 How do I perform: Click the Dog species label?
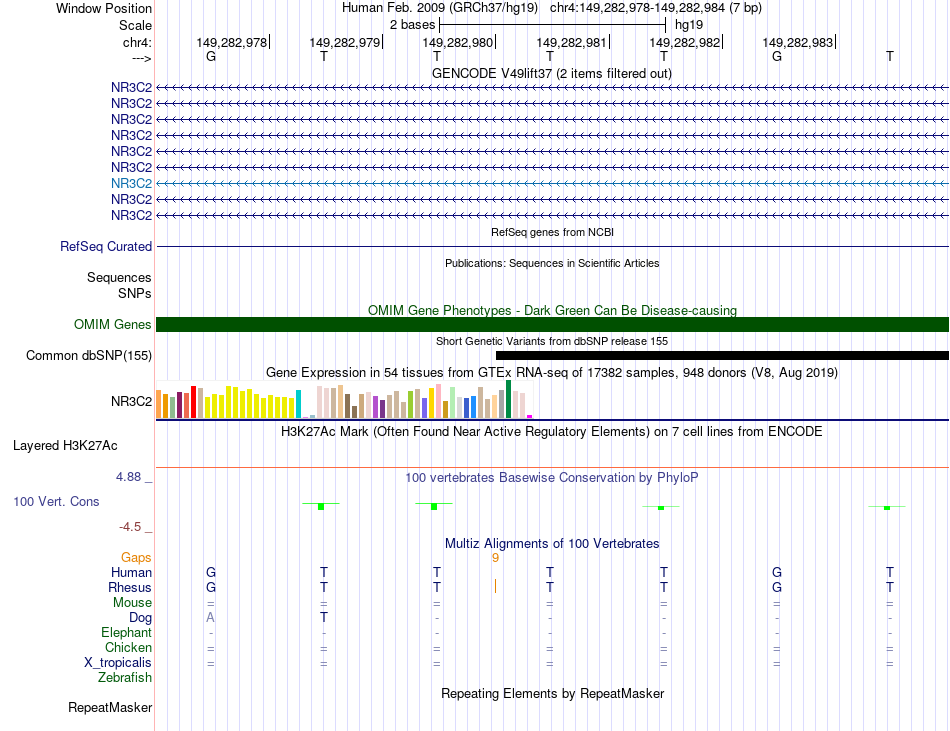[x=141, y=618]
